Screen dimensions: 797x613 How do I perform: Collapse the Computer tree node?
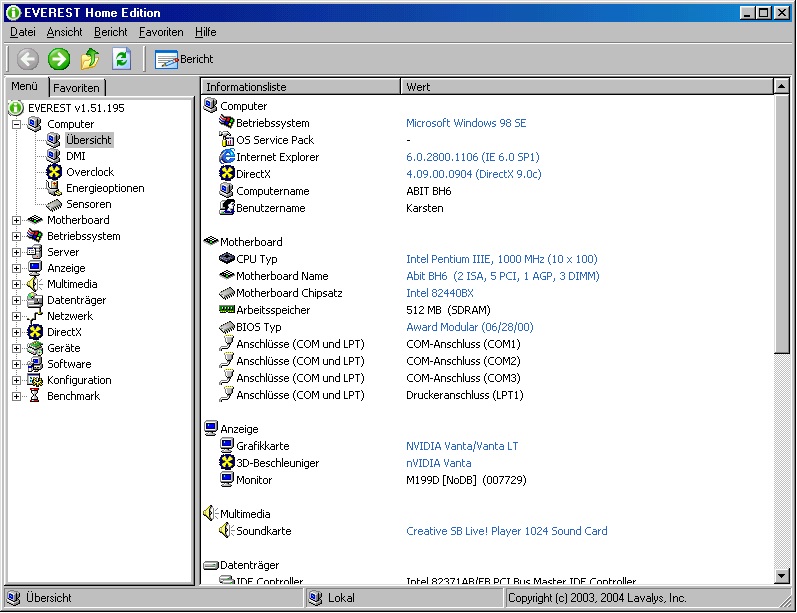(x=16, y=124)
